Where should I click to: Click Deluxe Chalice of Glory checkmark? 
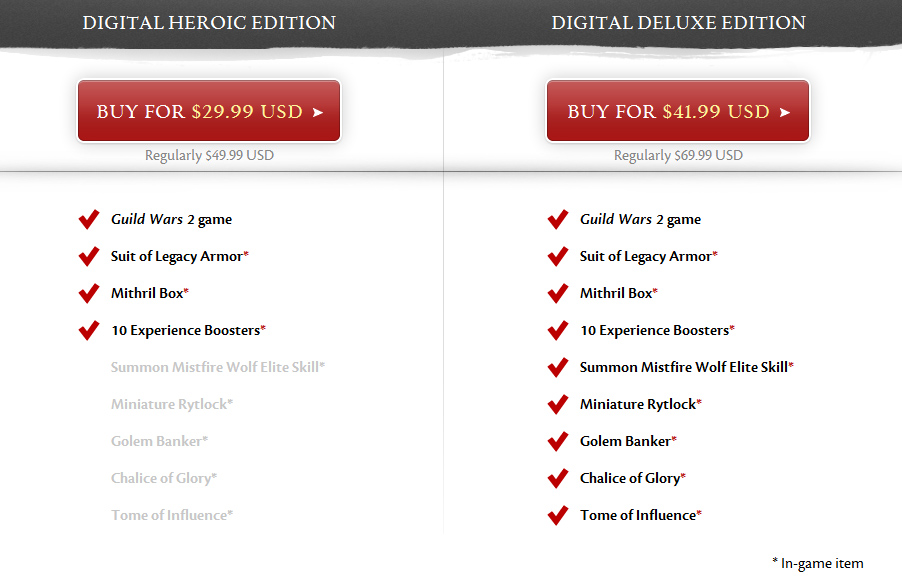[x=558, y=478]
